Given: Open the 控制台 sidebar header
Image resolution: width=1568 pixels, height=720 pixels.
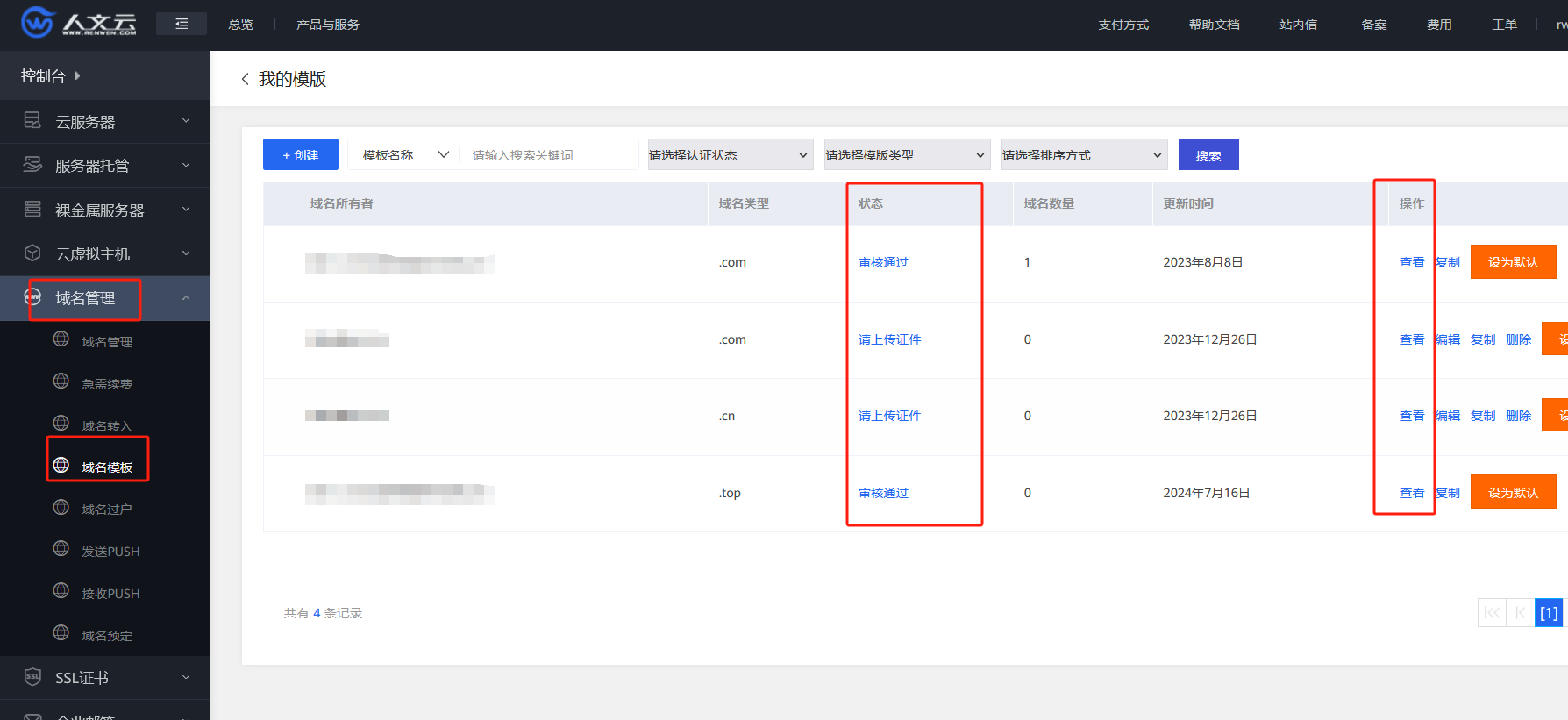Looking at the screenshot, I should [51, 76].
